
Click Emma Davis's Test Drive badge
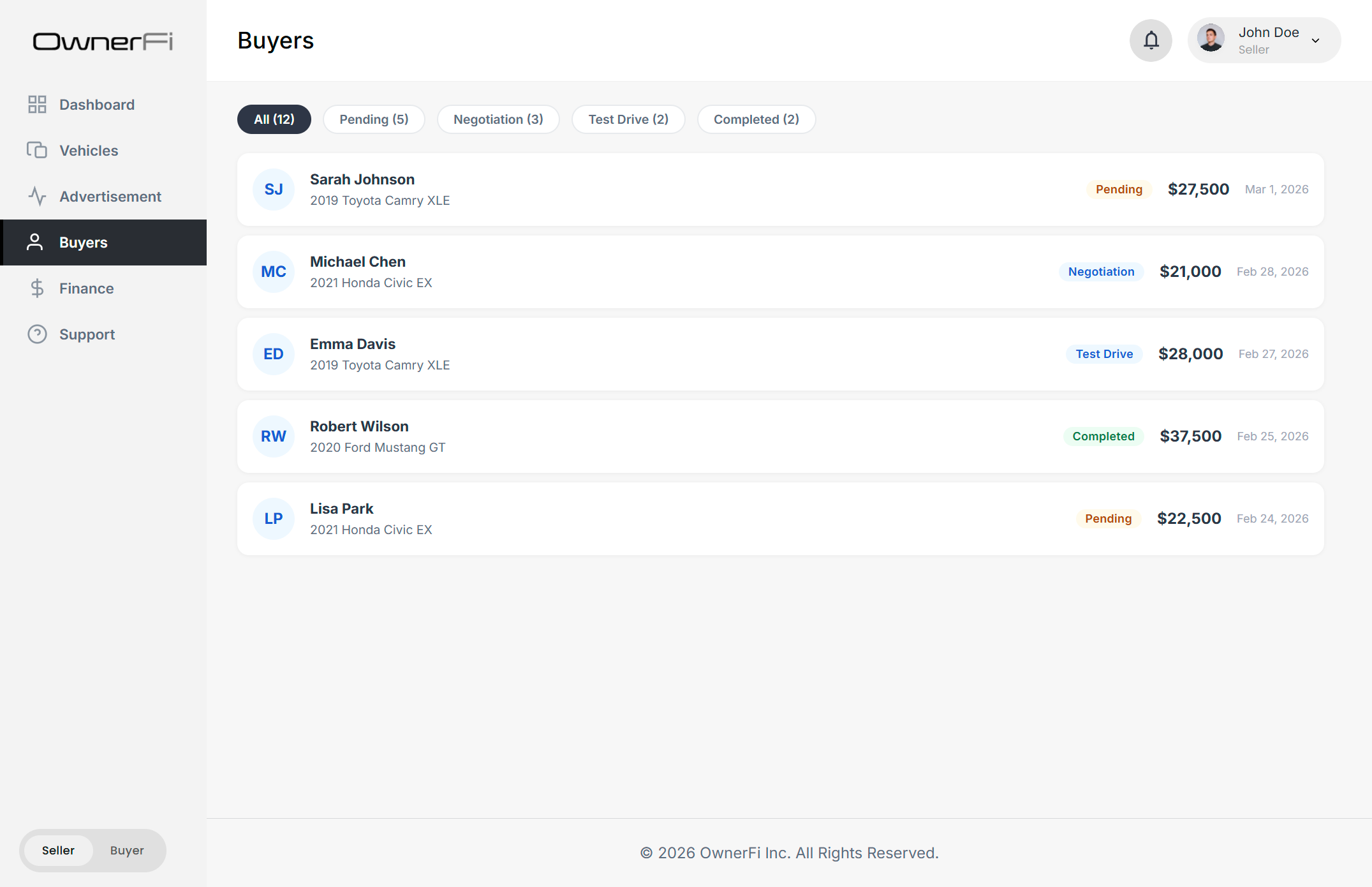pyautogui.click(x=1105, y=354)
